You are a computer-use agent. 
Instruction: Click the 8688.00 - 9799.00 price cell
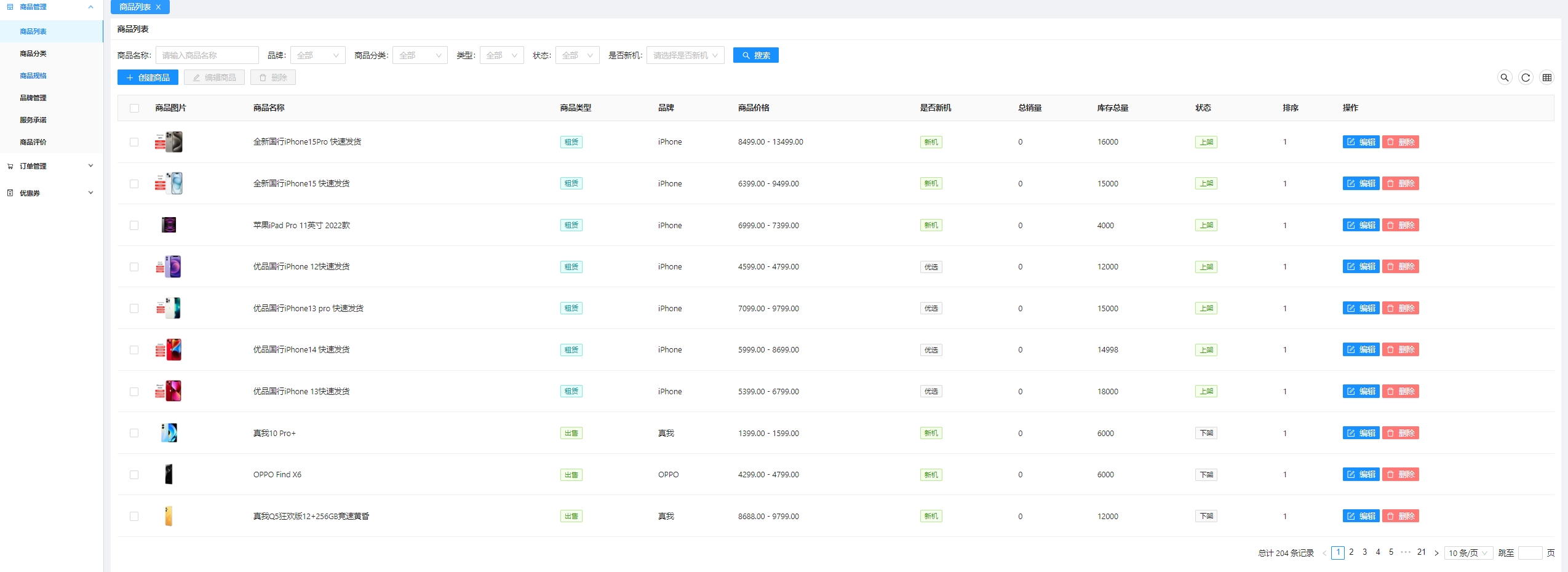tap(768, 517)
